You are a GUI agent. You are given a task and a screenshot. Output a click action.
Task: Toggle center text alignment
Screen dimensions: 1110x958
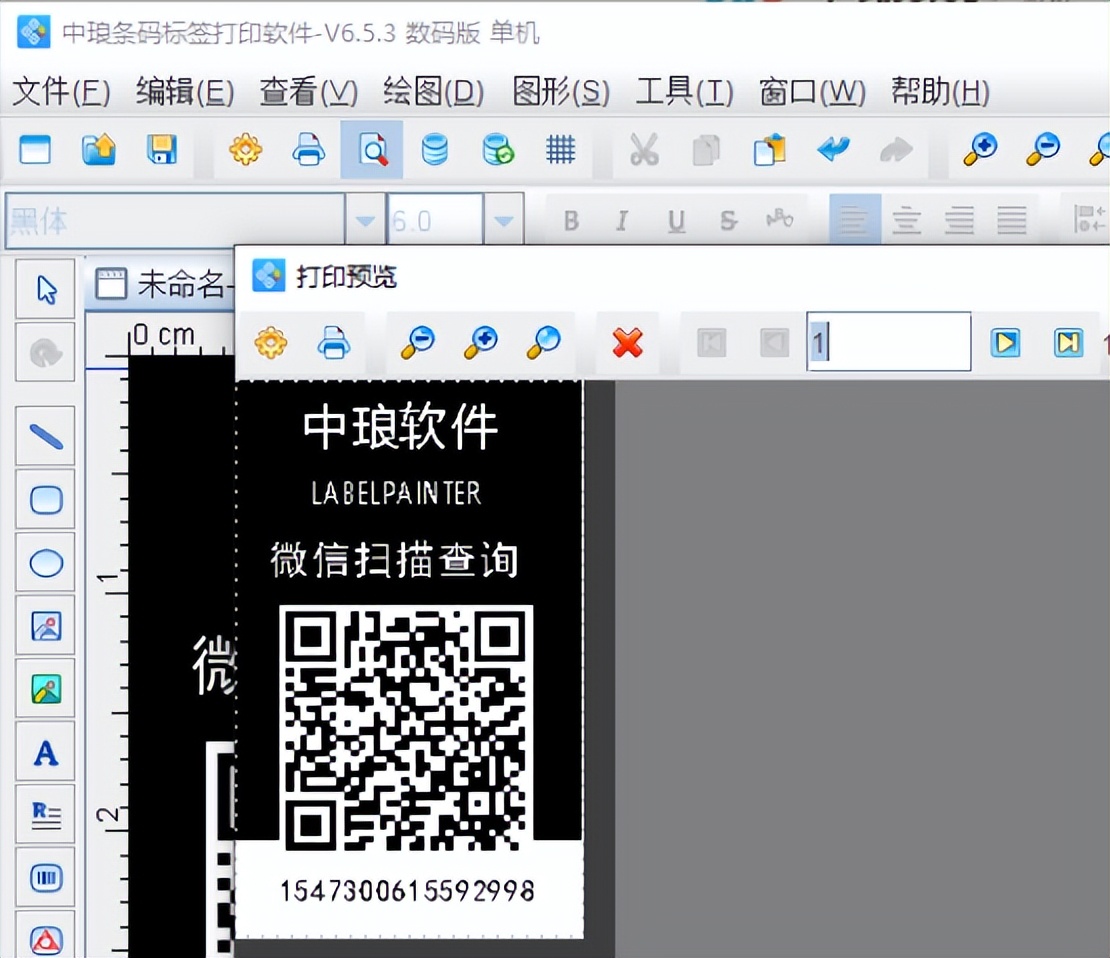[907, 221]
